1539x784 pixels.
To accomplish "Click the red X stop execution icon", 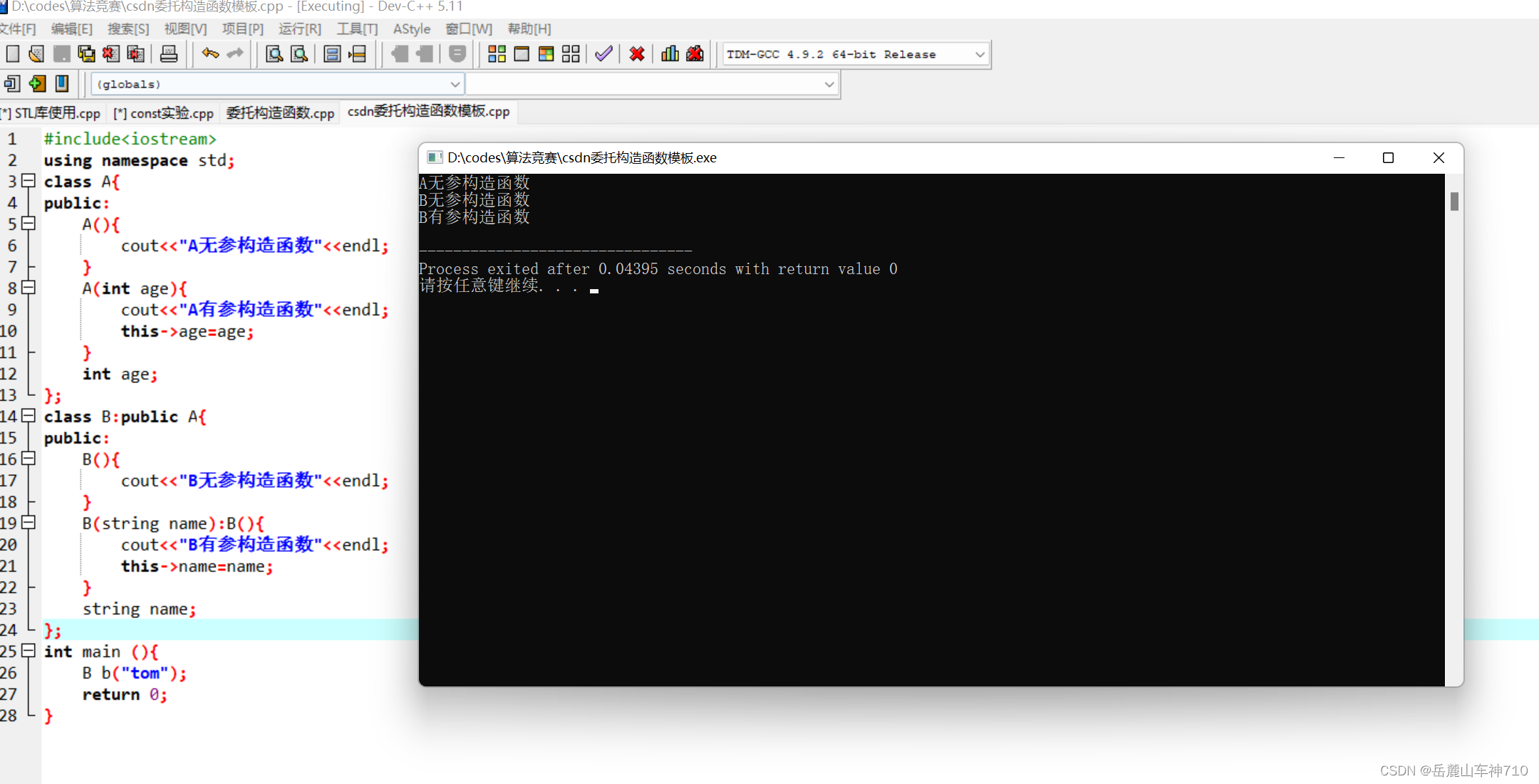I will point(637,54).
